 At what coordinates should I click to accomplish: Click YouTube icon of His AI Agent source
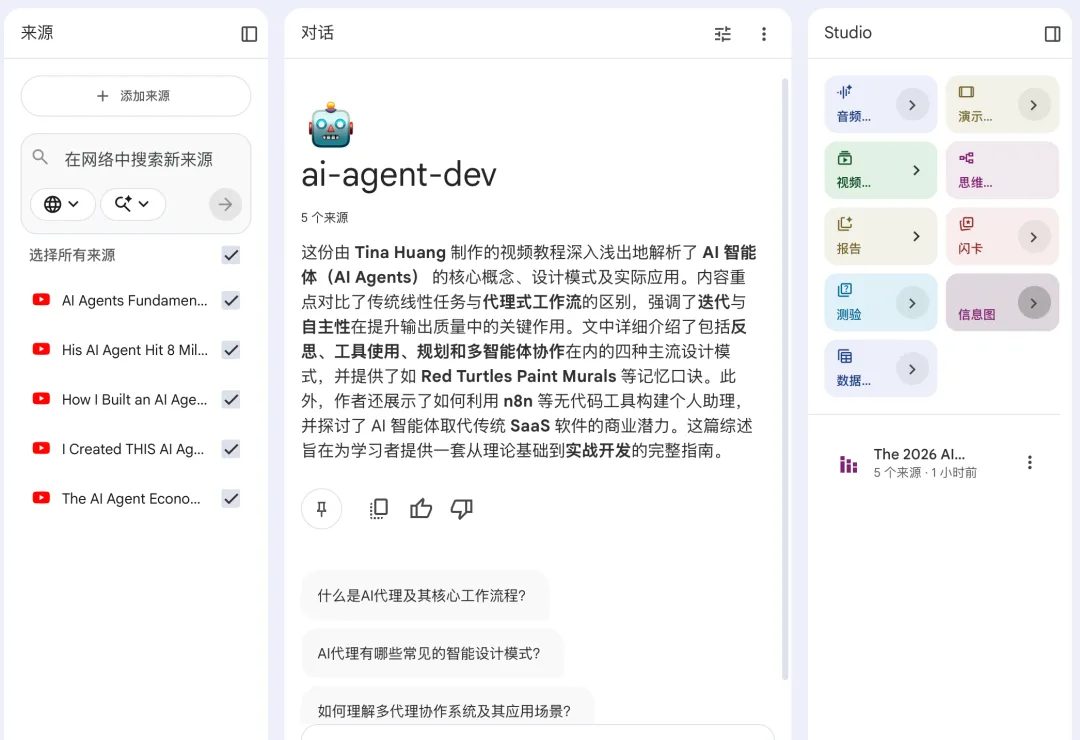(41, 349)
